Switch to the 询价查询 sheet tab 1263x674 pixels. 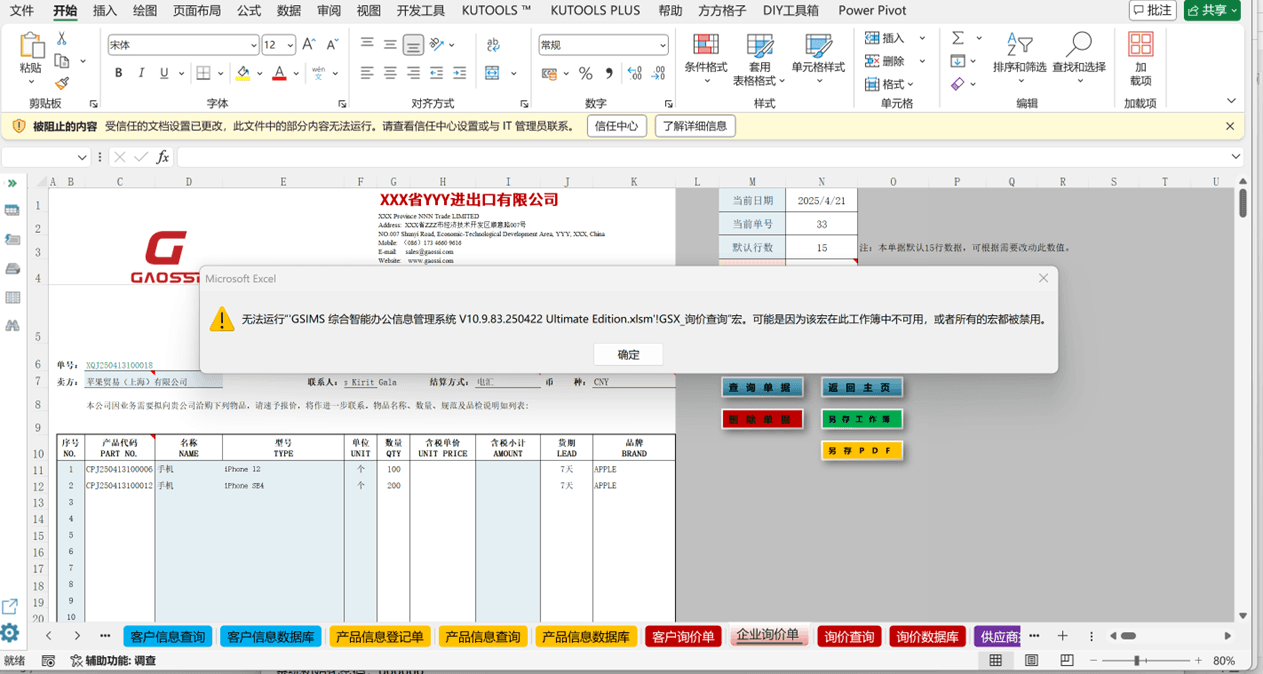tap(848, 636)
